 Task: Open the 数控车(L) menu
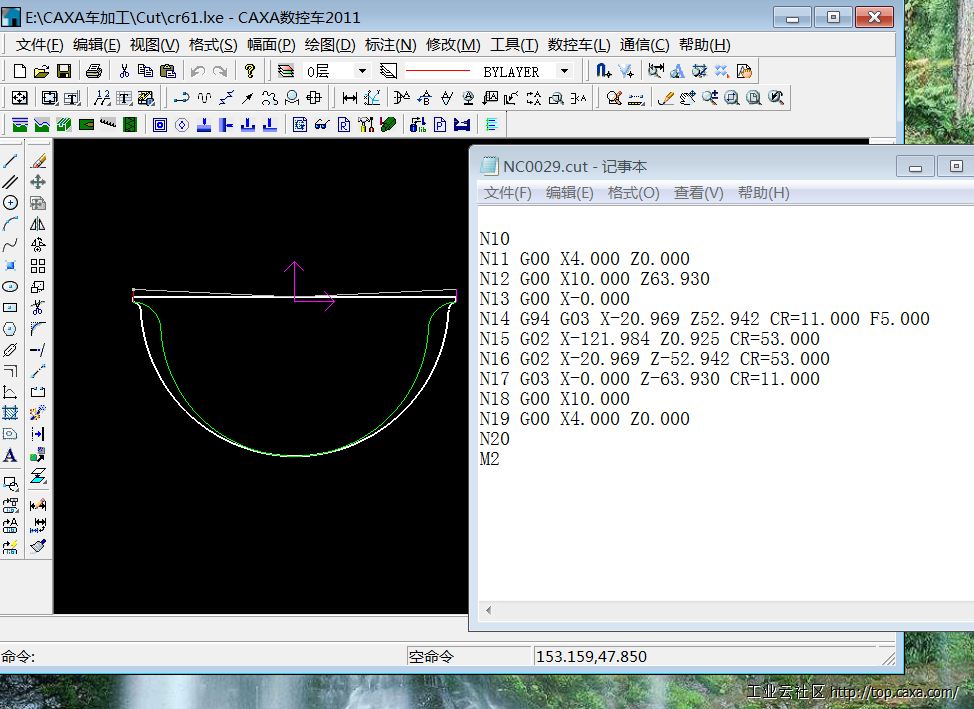579,45
